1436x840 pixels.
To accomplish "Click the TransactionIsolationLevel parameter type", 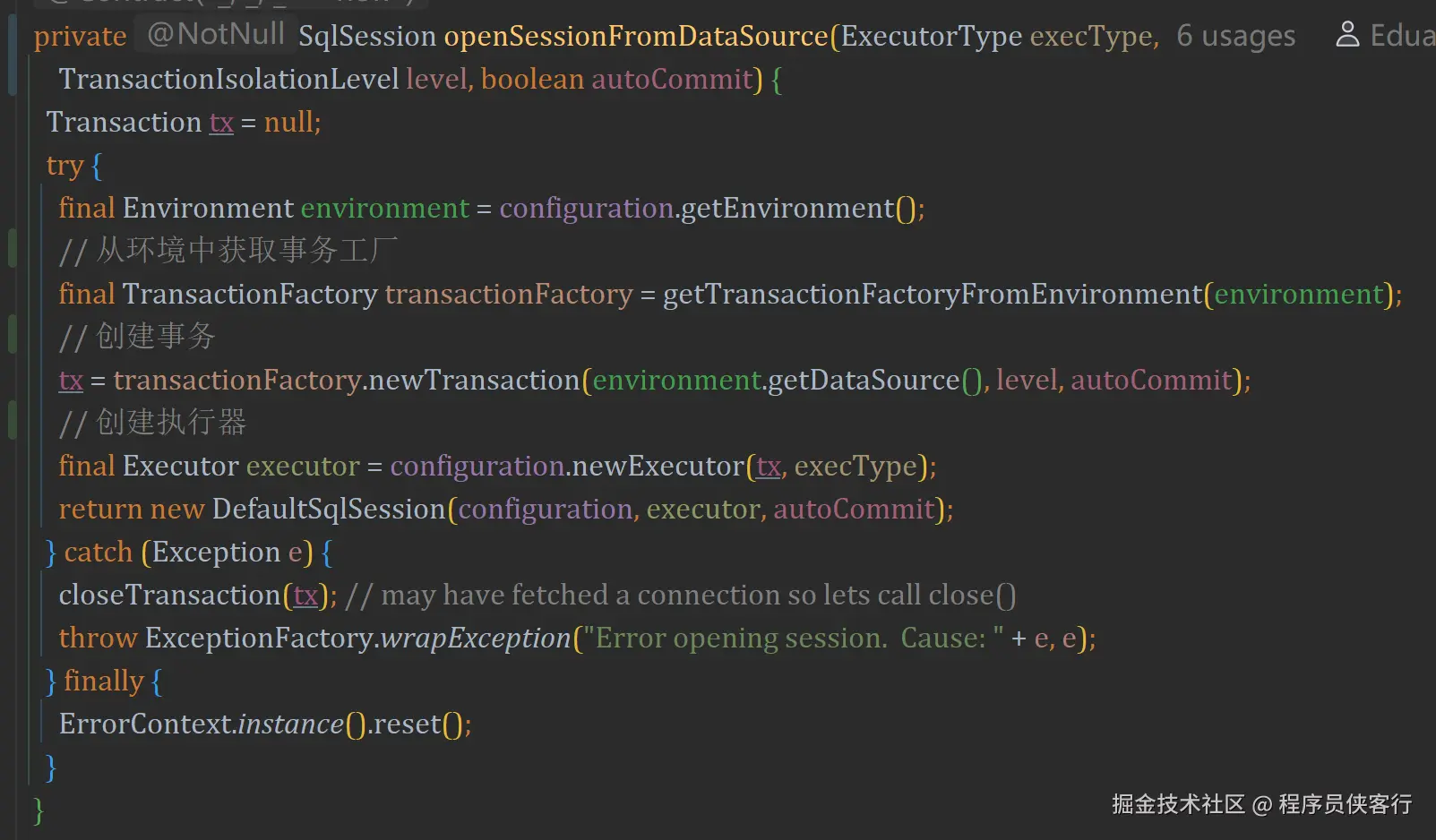I will coord(228,80).
